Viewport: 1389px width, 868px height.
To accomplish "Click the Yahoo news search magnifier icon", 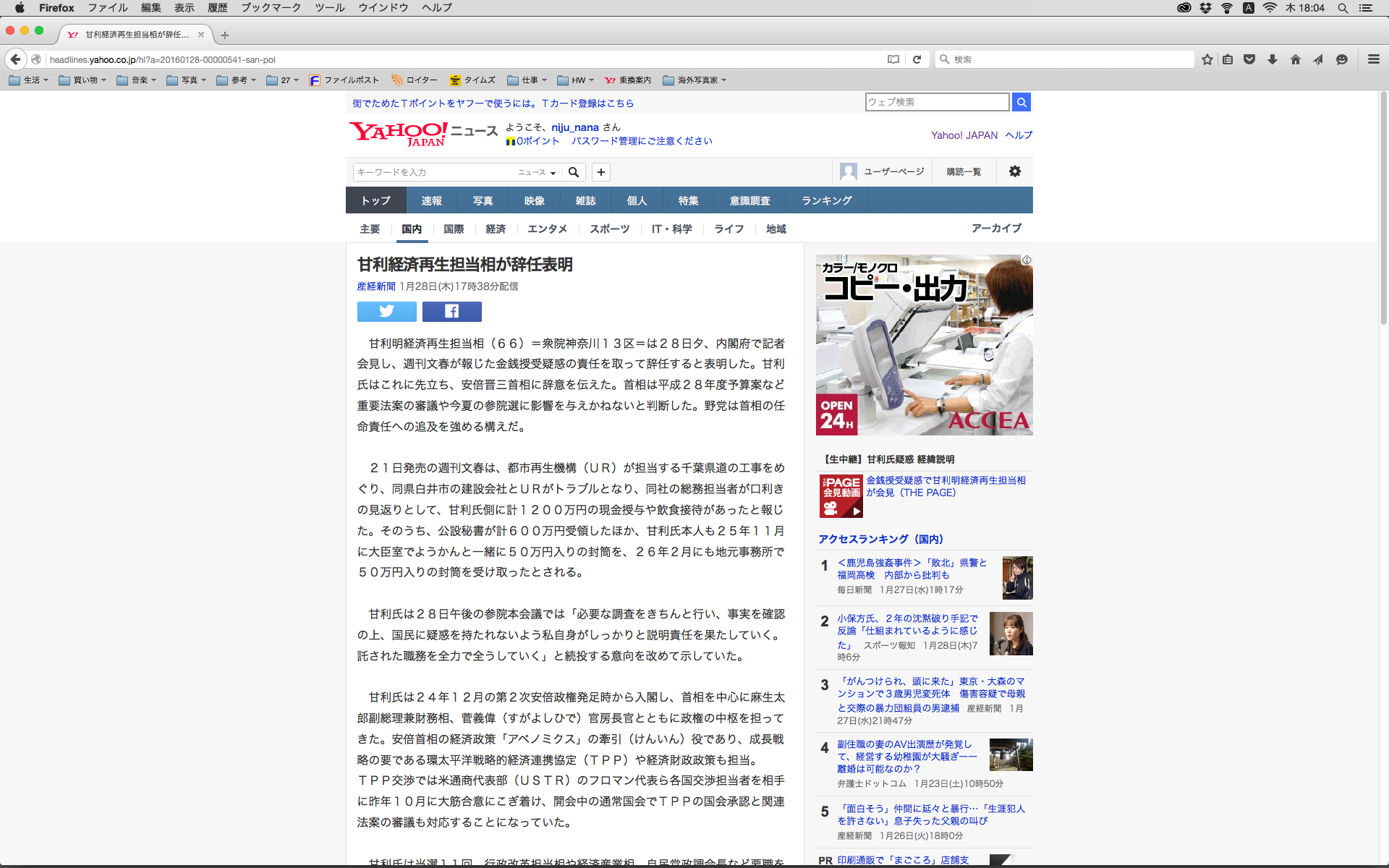I will pyautogui.click(x=574, y=172).
